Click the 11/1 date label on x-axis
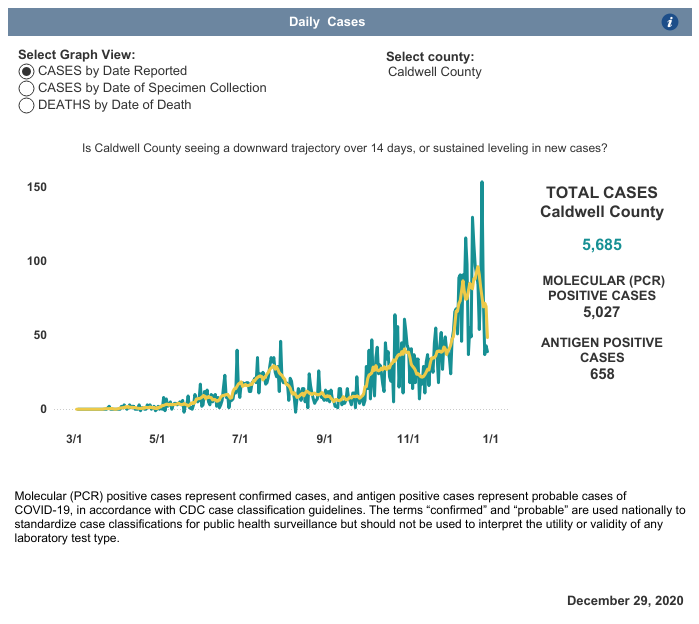Viewport: 699px width, 624px height. coord(407,438)
